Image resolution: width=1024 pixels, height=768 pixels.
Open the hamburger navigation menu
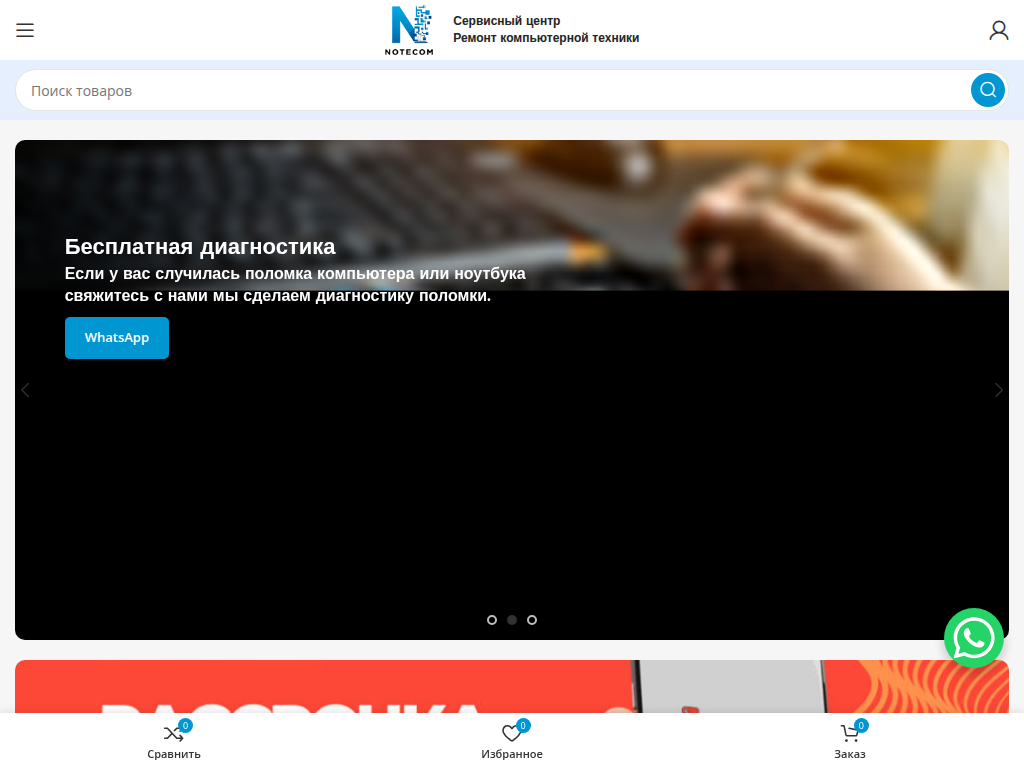pyautogui.click(x=25, y=30)
